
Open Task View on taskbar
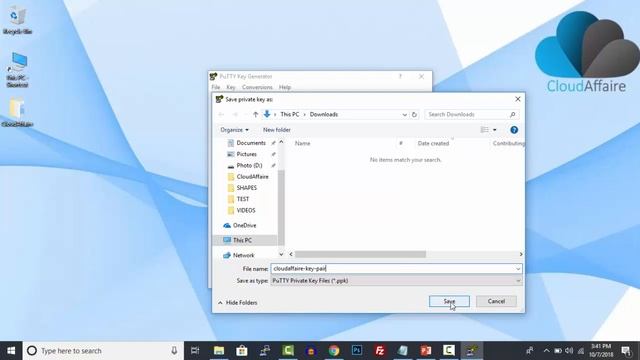(x=195, y=351)
